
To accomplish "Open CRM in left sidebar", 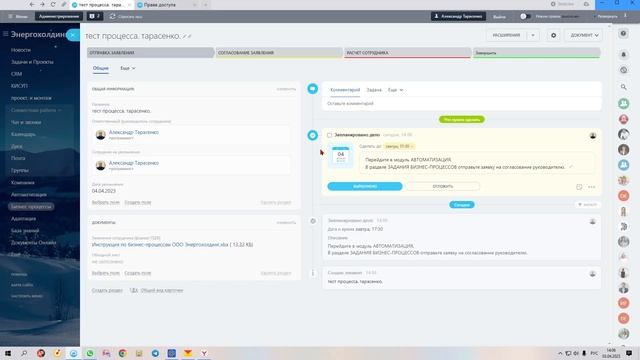I will pos(16,74).
